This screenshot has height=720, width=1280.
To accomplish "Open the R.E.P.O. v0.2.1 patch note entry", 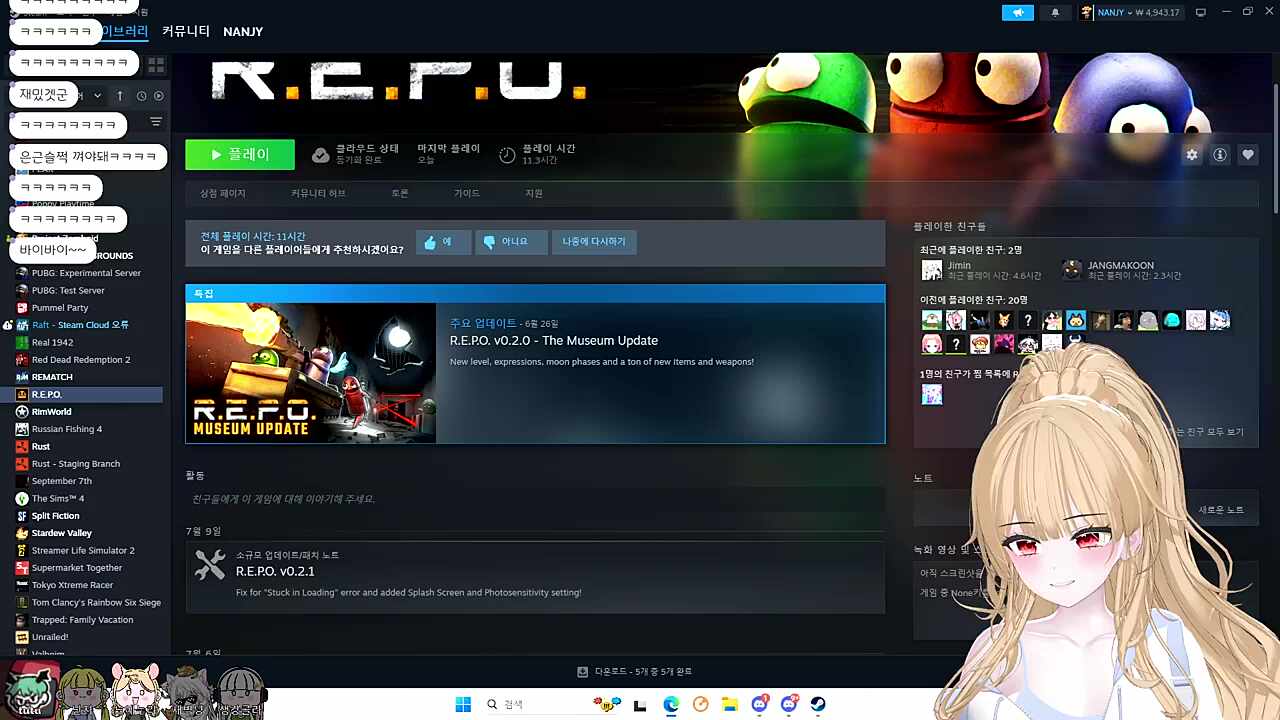I will pos(535,578).
